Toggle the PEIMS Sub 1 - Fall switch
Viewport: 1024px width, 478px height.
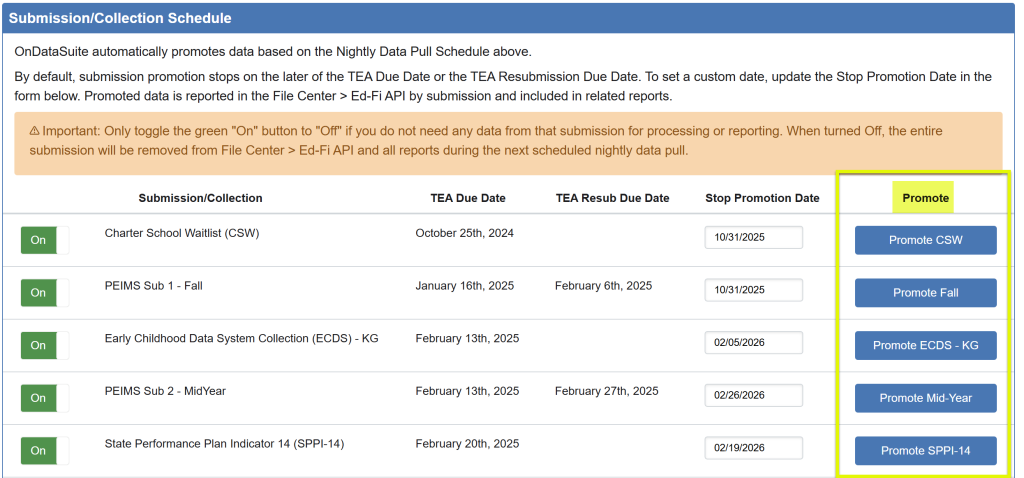(x=45, y=293)
